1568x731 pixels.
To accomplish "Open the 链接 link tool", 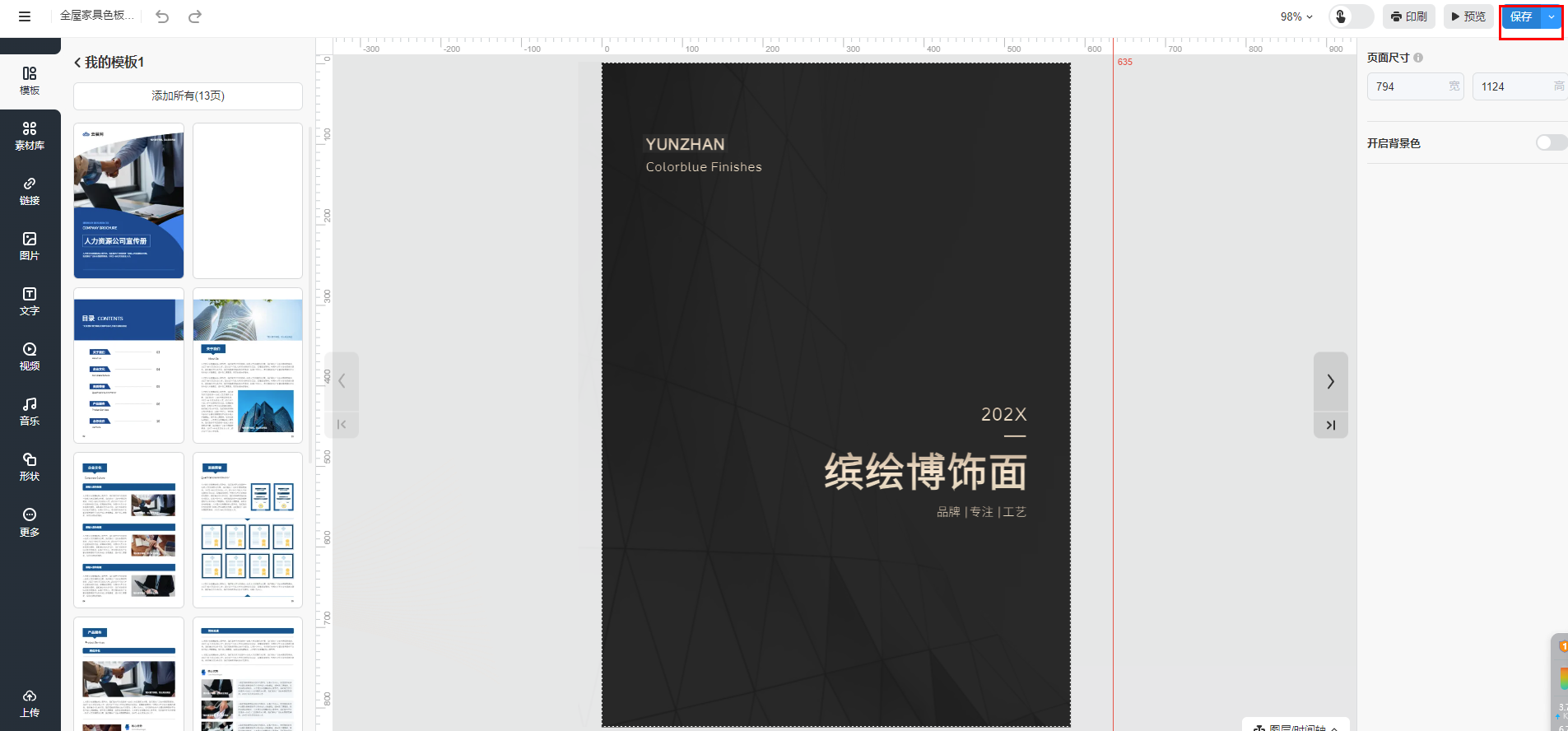I will pyautogui.click(x=30, y=191).
